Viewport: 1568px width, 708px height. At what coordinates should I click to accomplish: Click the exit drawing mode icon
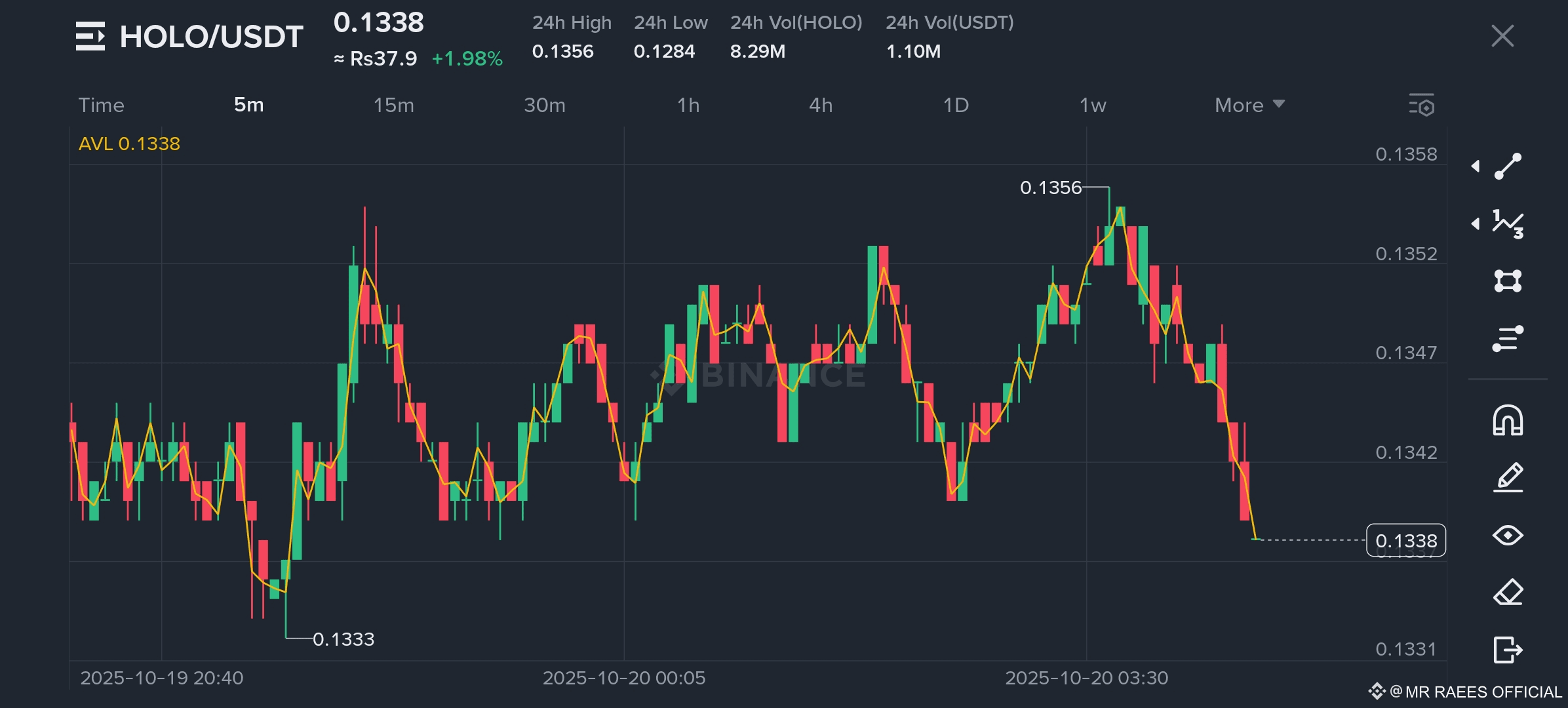click(x=1508, y=650)
